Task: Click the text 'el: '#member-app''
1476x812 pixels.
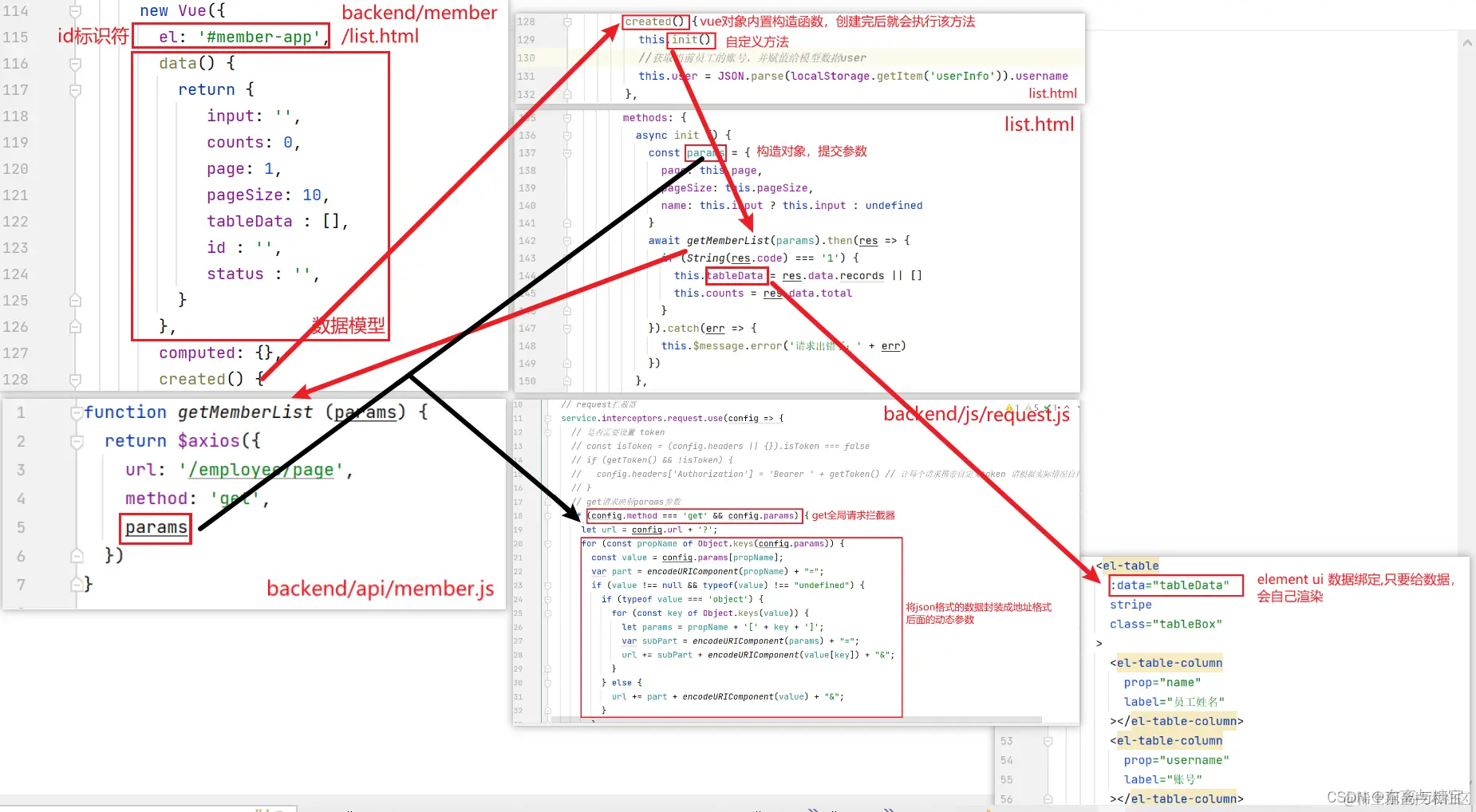Action: [239, 37]
